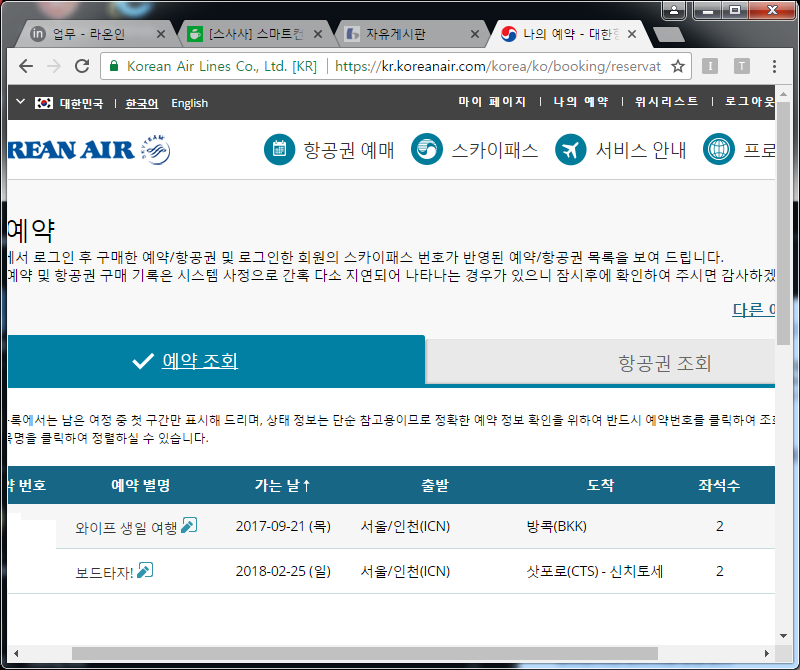Click the Korean Air logo

pos(71,150)
